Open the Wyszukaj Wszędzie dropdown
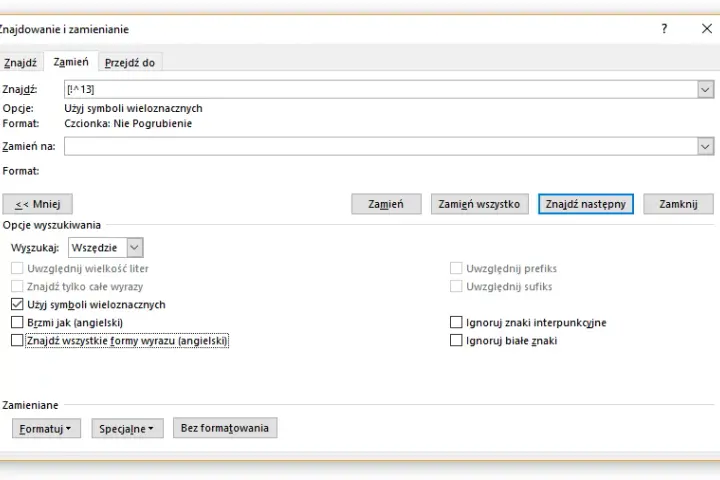Image resolution: width=720 pixels, height=480 pixels. (106, 248)
